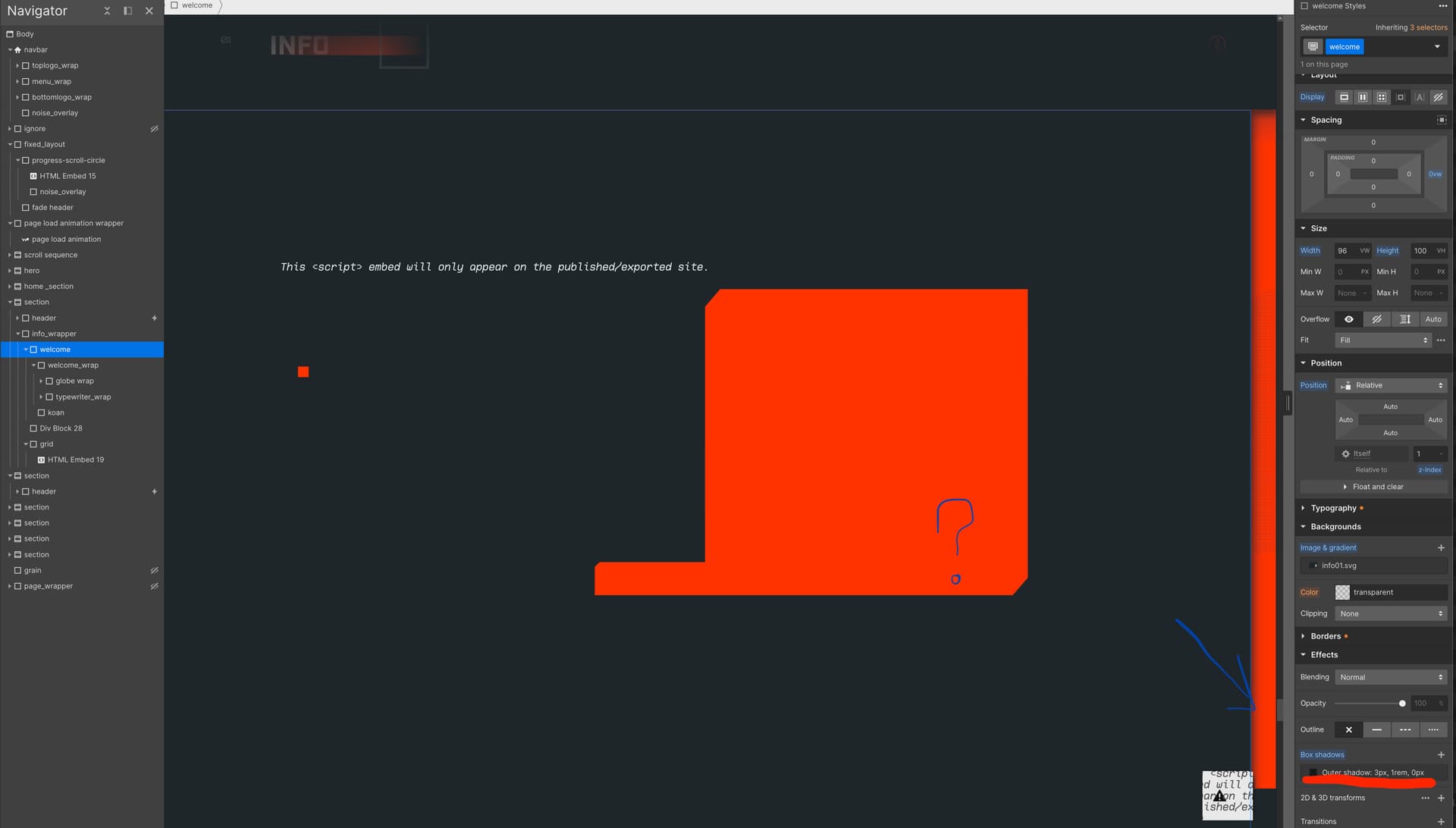Open the Fit dropdown set to Fill
Screen dimensions: 1456x828
(x=1382, y=340)
